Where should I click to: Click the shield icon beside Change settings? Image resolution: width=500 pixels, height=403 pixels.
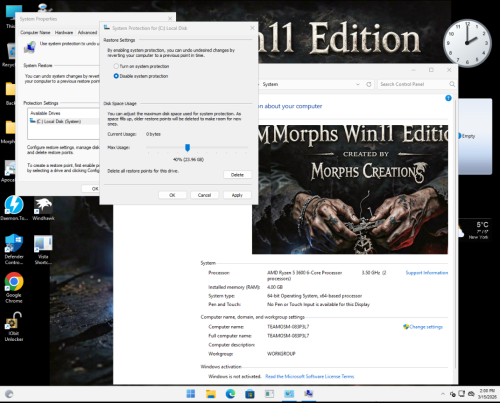pos(406,327)
